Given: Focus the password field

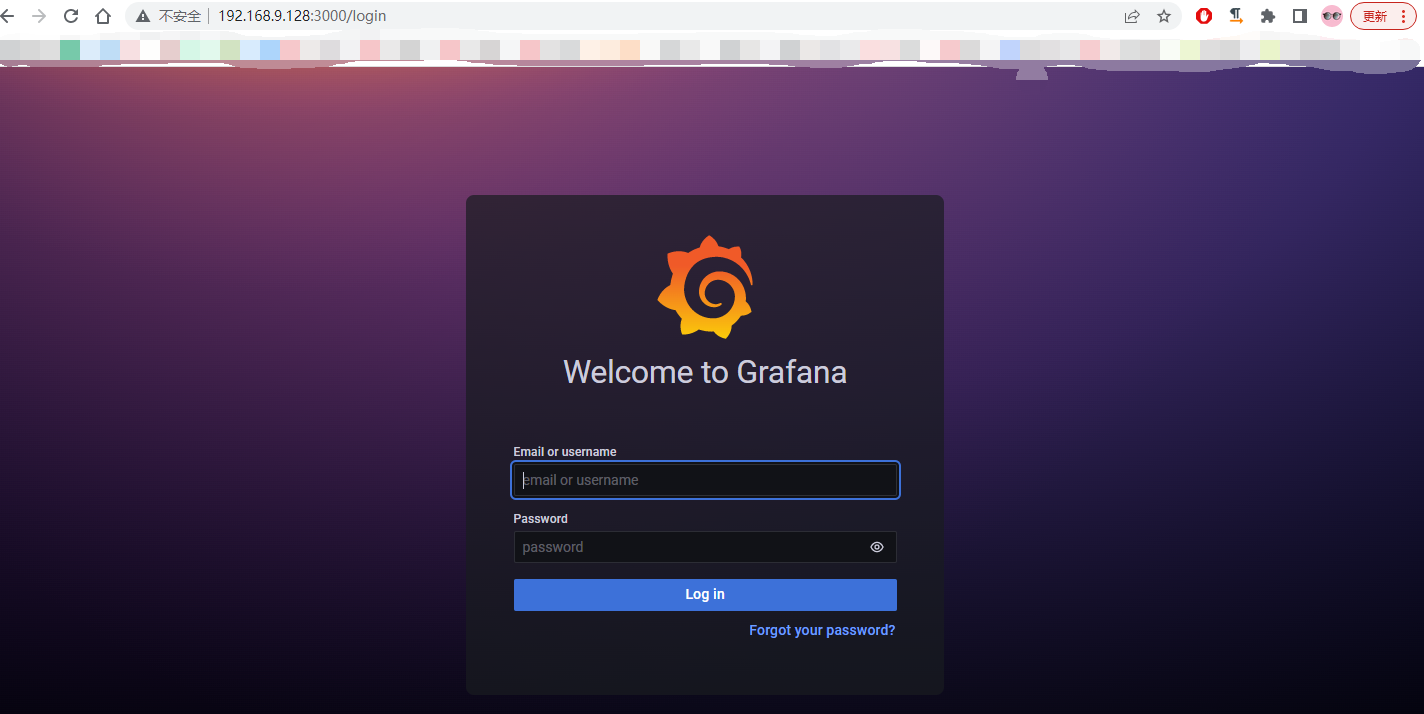Looking at the screenshot, I should pos(705,547).
